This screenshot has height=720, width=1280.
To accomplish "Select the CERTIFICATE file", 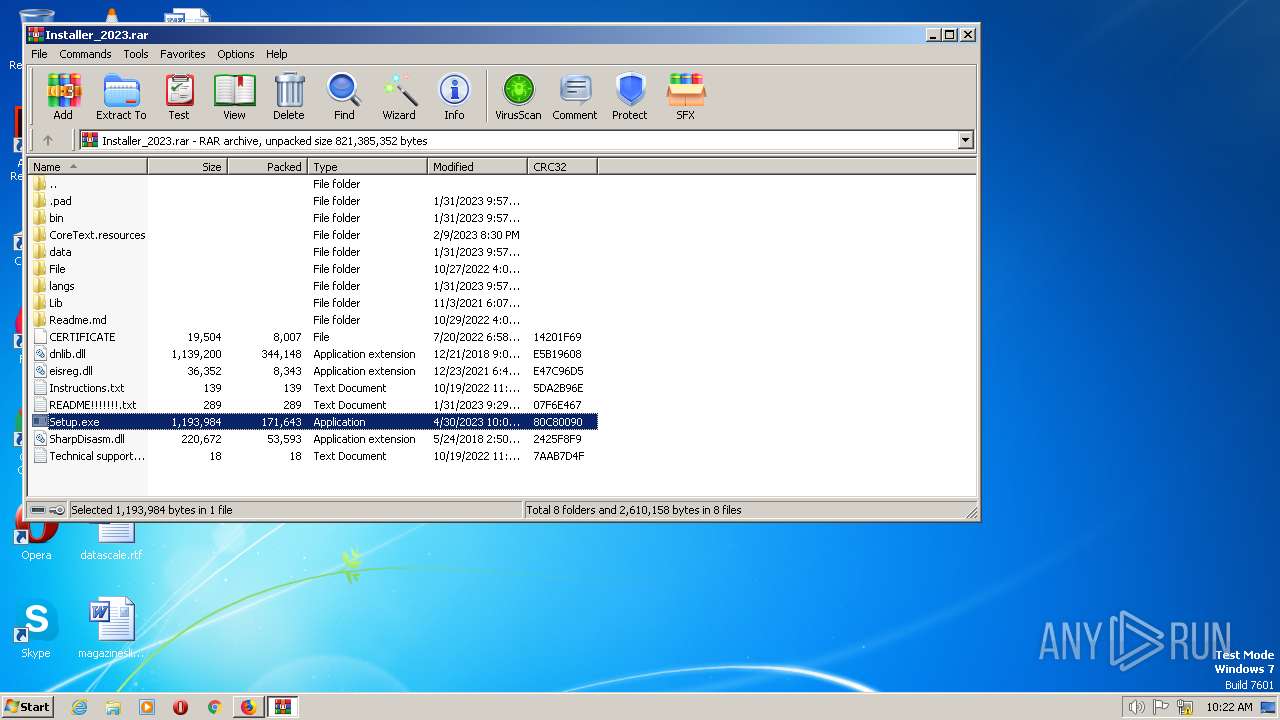I will click(x=313, y=337).
